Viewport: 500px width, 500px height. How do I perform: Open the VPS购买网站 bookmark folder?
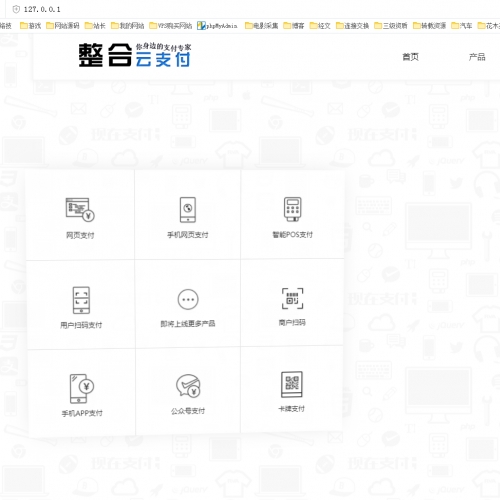tap(171, 26)
